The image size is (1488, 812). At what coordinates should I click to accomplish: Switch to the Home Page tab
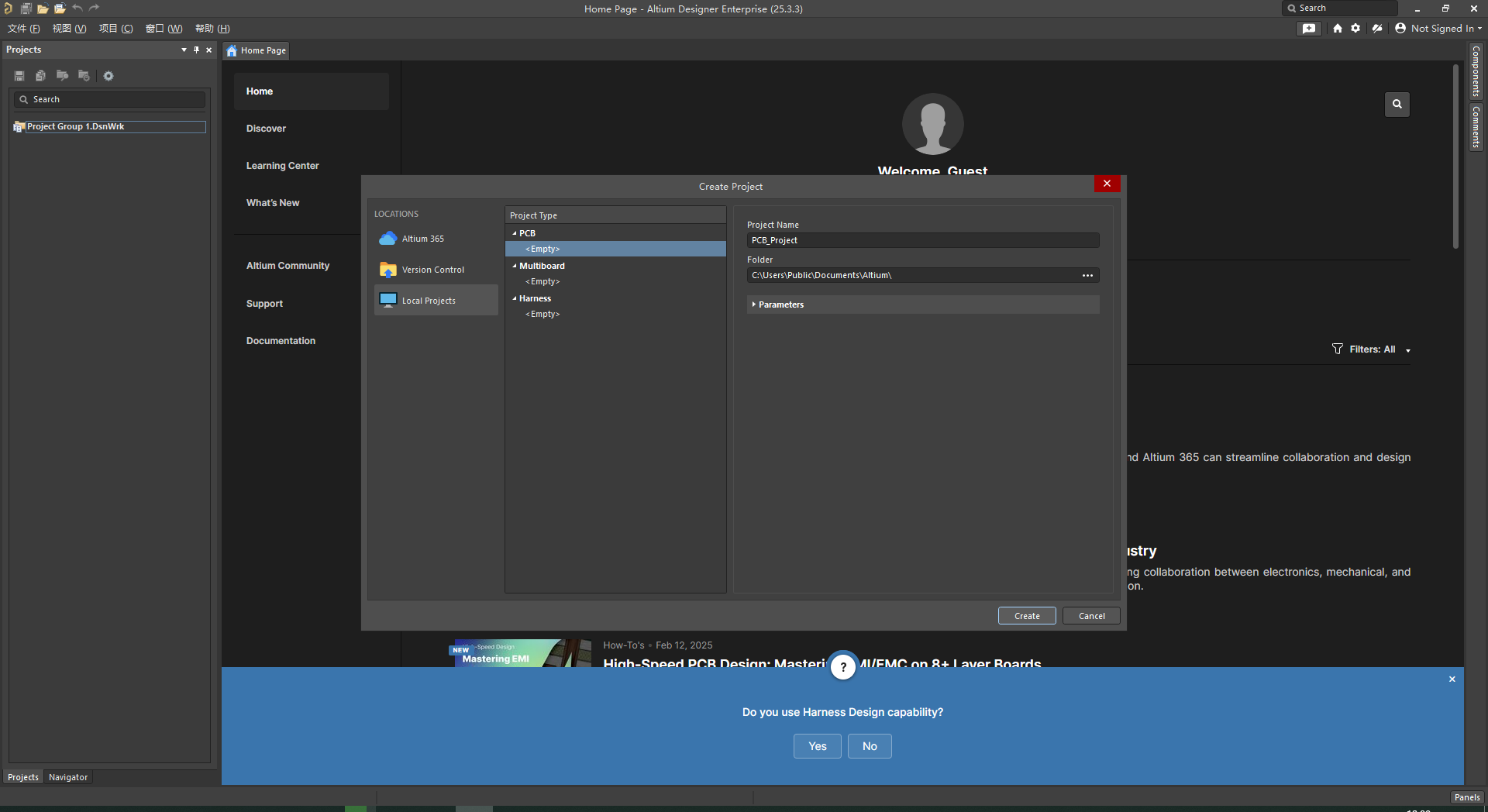(257, 50)
